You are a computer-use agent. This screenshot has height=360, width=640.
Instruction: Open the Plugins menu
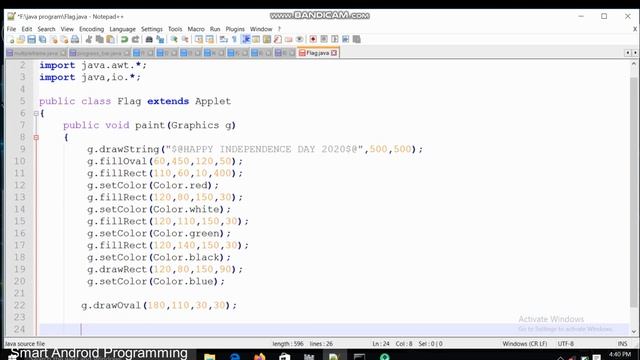click(x=235, y=29)
